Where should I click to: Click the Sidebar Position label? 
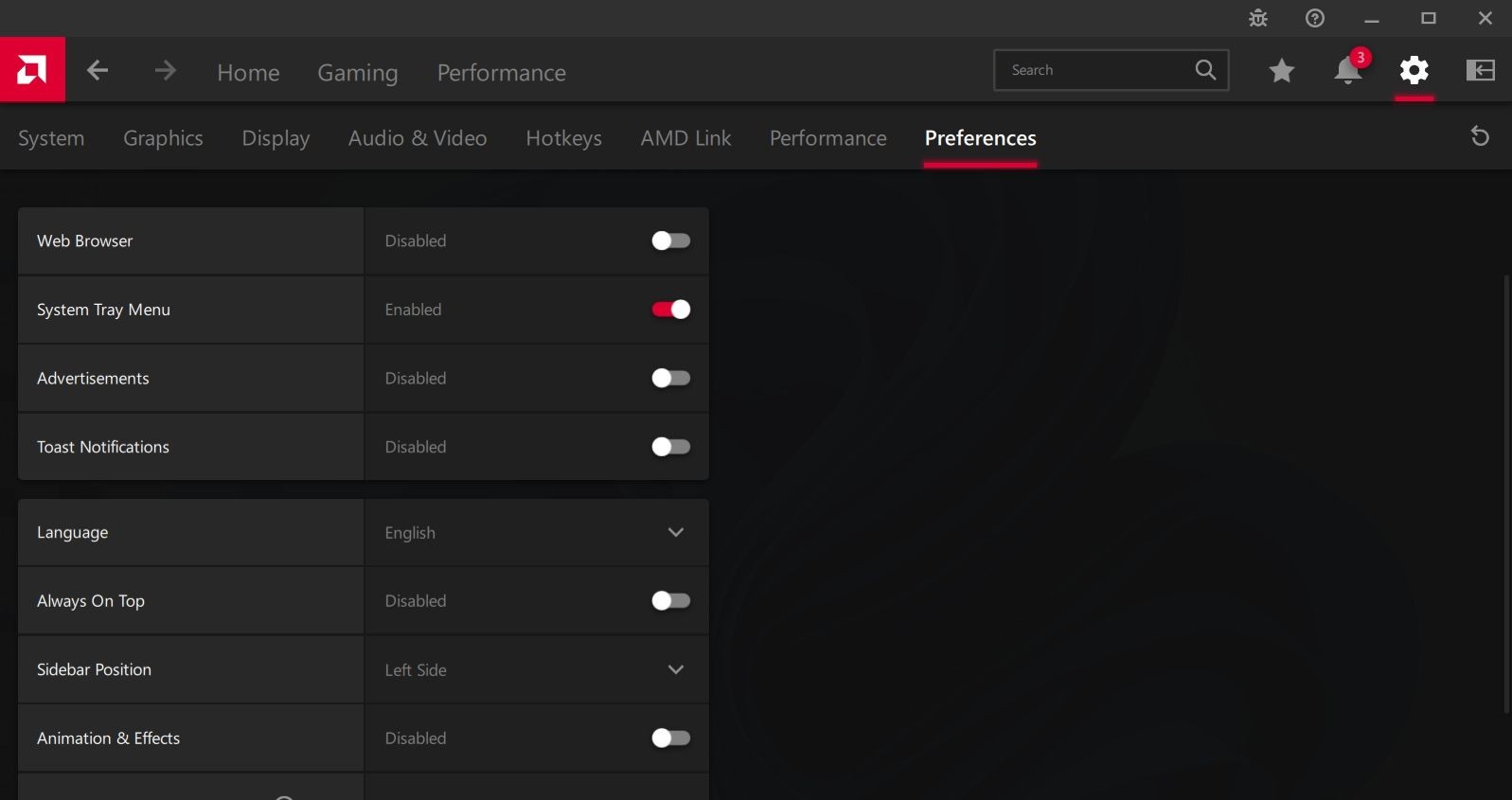click(x=94, y=669)
